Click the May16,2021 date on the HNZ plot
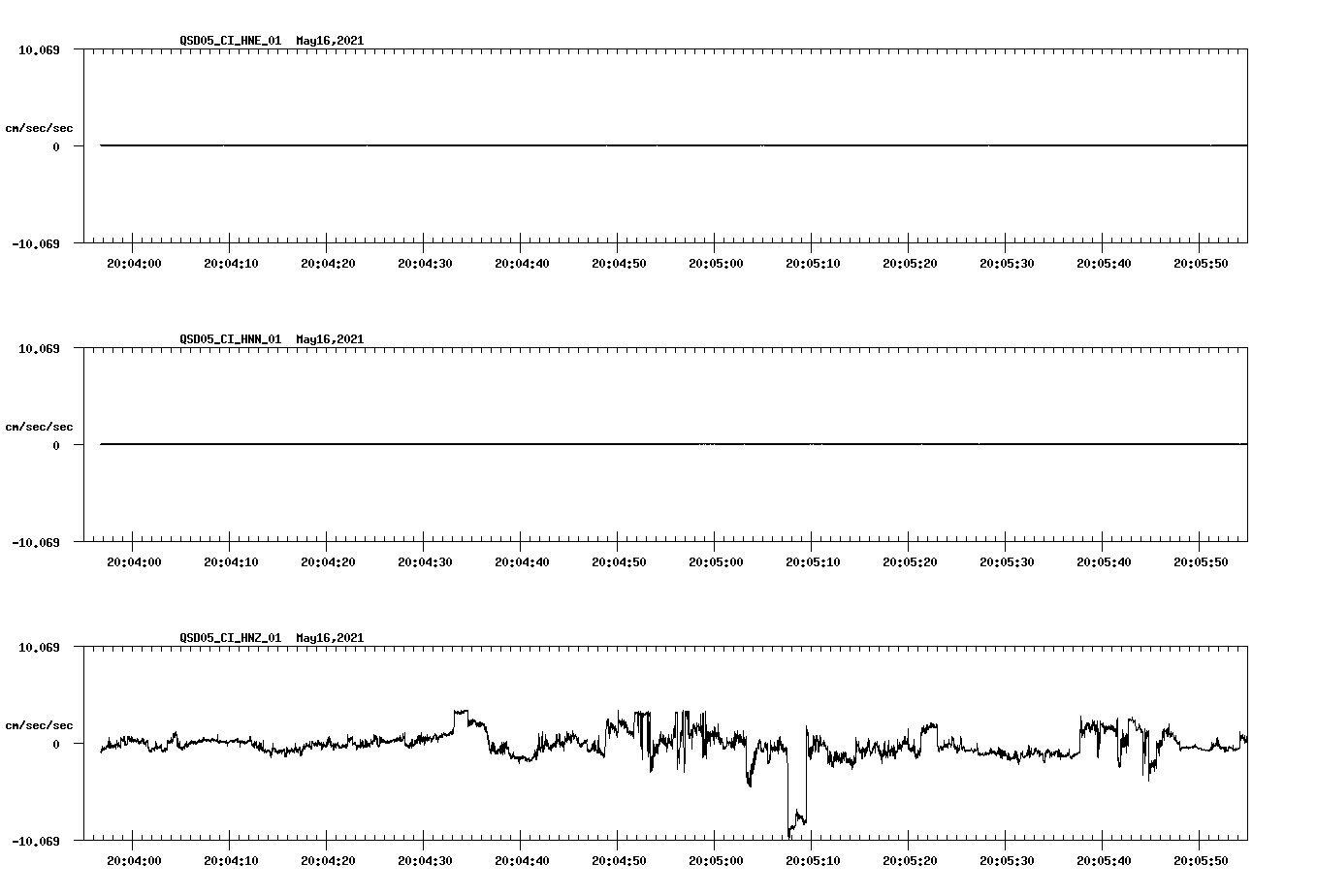 click(329, 638)
